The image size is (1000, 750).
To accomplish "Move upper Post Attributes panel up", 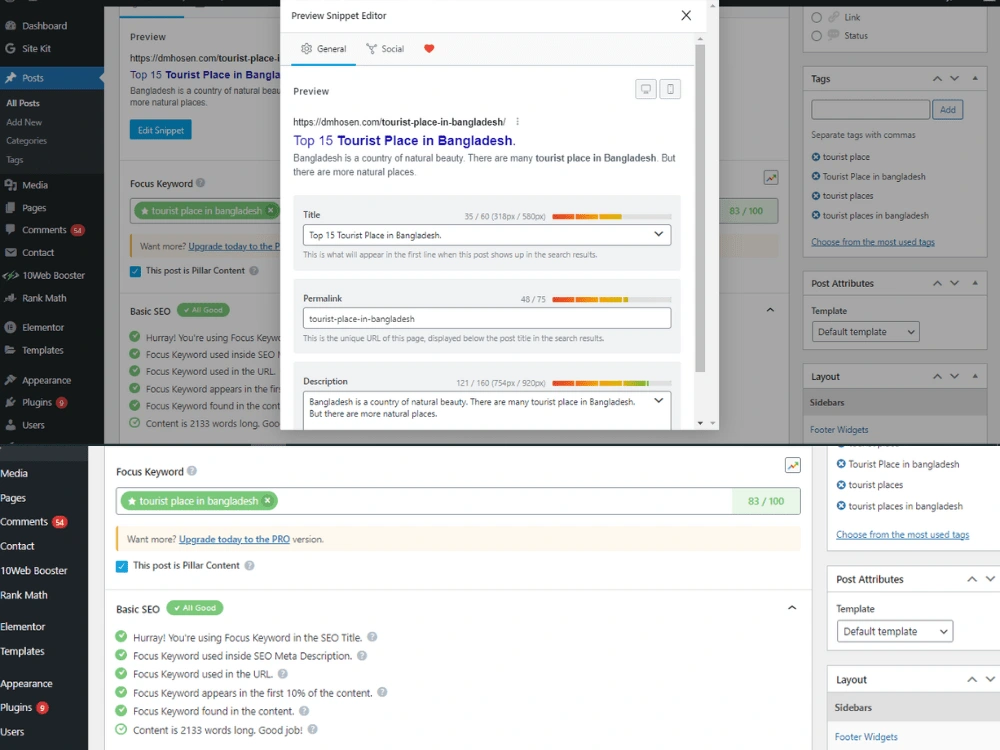I will [938, 283].
